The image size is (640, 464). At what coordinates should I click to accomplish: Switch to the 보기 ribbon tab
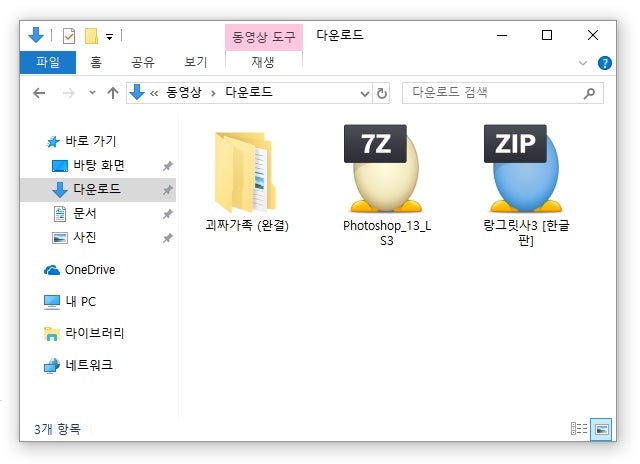(196, 62)
